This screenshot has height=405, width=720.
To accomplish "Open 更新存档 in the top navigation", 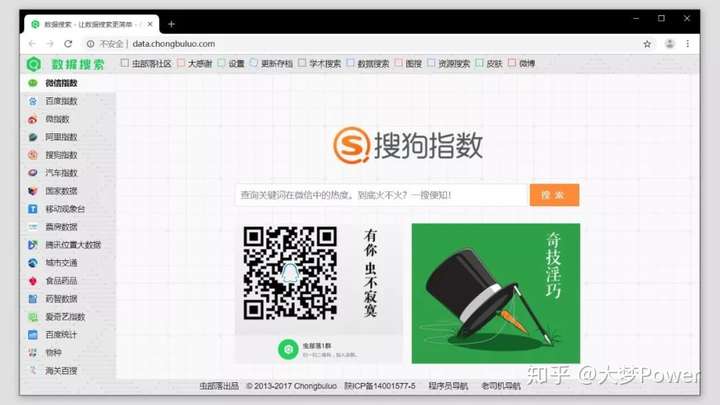I will tap(271, 63).
